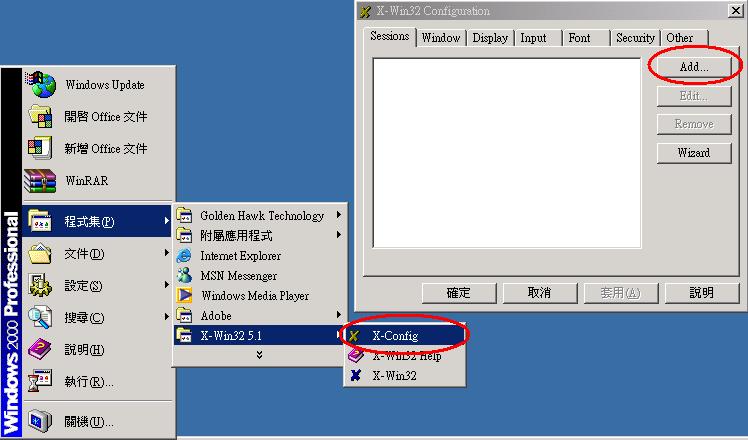Screen dimensions: 748x440
Task: Click the Windows Update globe icon
Action: [x=41, y=84]
